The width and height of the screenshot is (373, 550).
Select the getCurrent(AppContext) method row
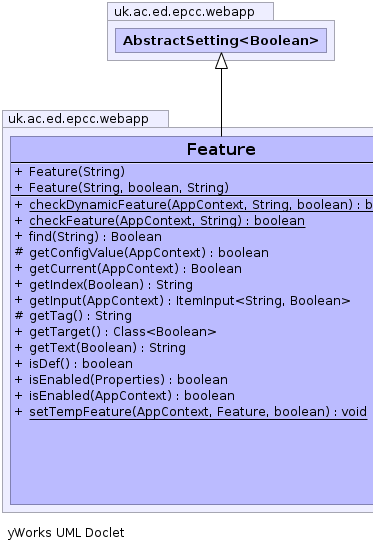[x=135, y=269]
